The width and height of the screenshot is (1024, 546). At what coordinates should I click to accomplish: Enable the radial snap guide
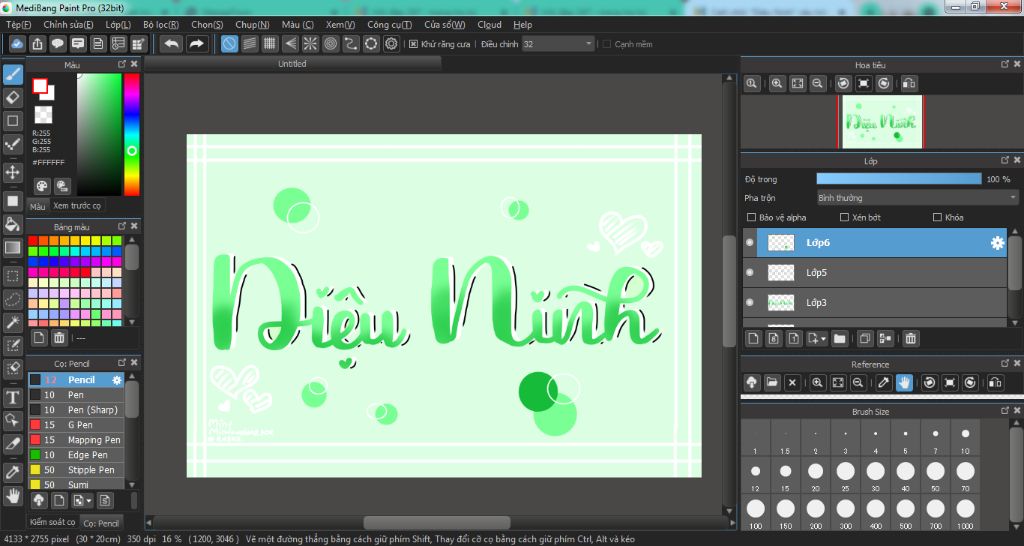click(310, 44)
